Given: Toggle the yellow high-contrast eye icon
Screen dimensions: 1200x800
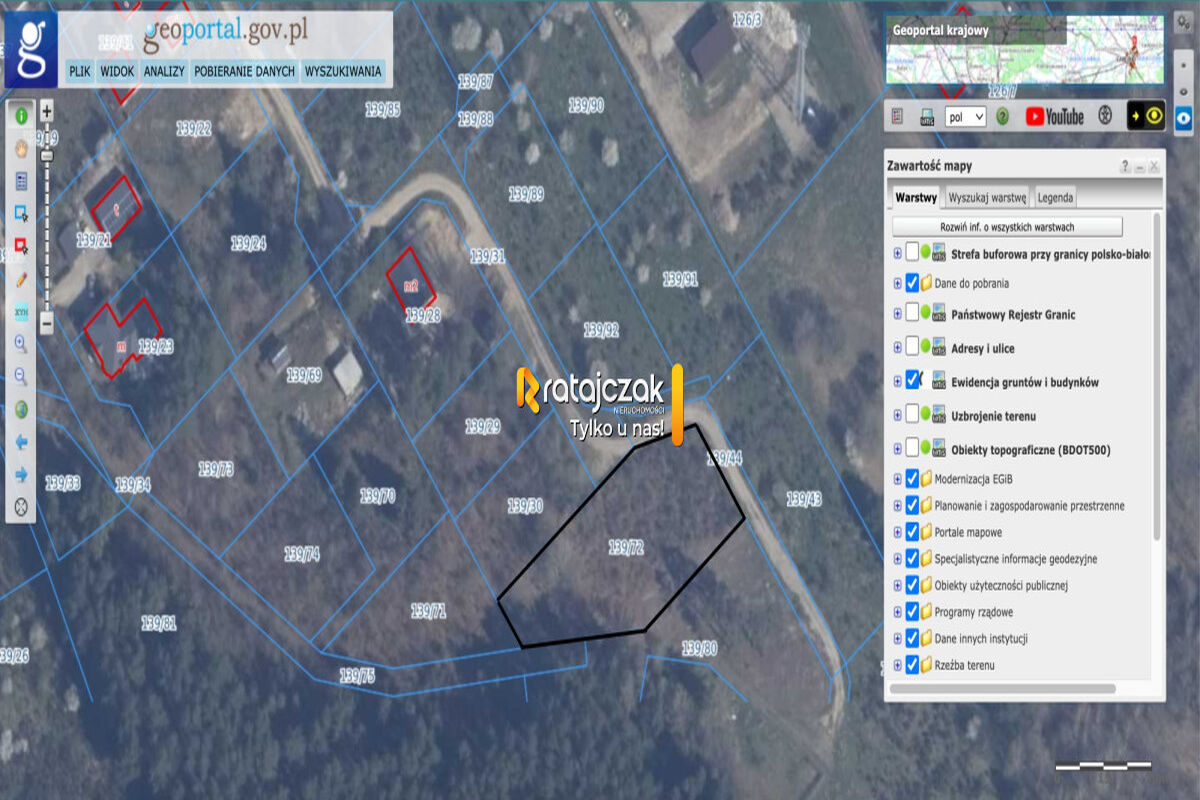Looking at the screenshot, I should (x=1147, y=116).
